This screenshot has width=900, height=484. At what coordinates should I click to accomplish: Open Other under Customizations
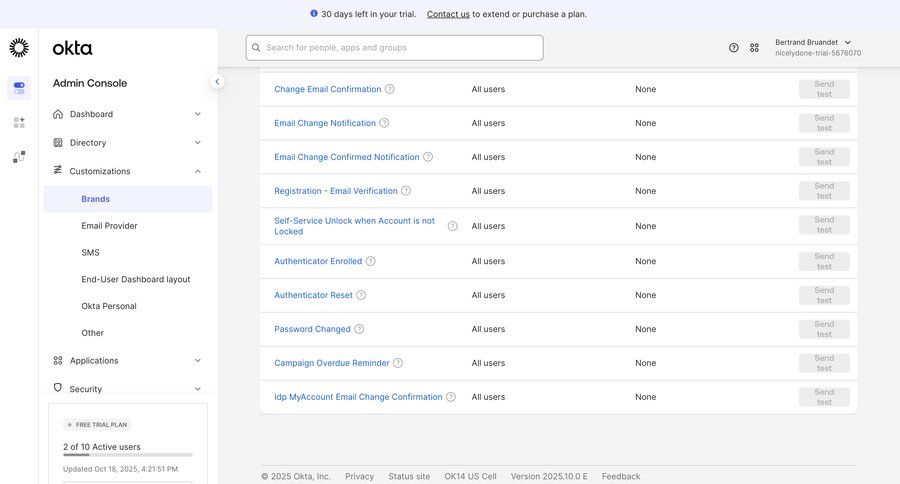pyautogui.click(x=92, y=333)
